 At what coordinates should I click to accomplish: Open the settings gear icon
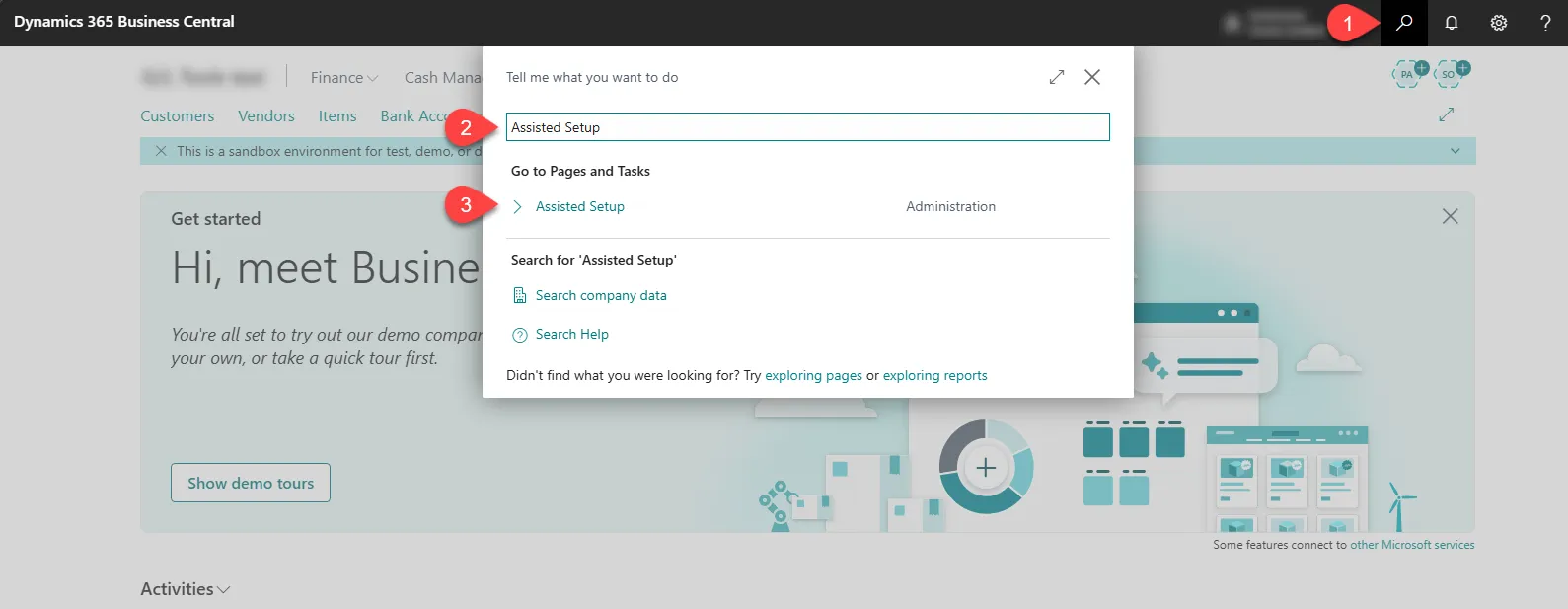pyautogui.click(x=1499, y=23)
